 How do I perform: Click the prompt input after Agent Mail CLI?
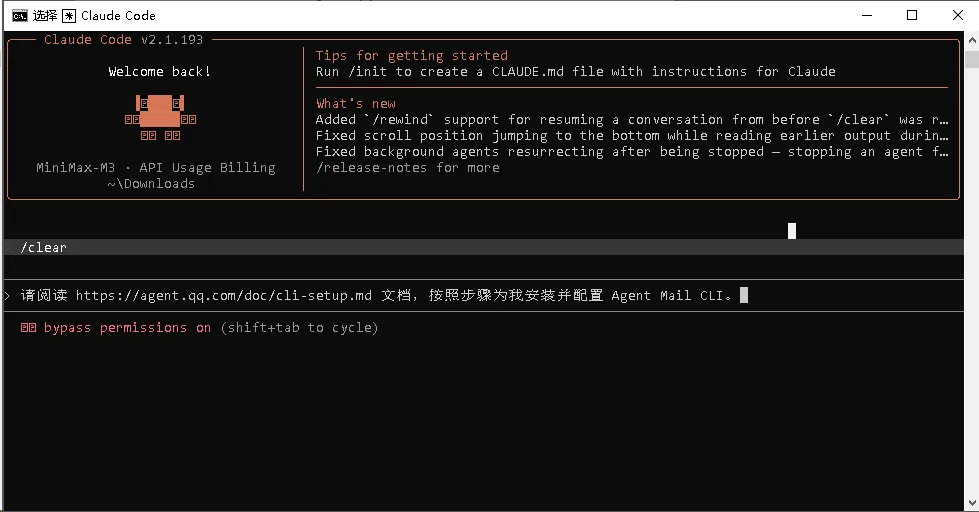(744, 295)
